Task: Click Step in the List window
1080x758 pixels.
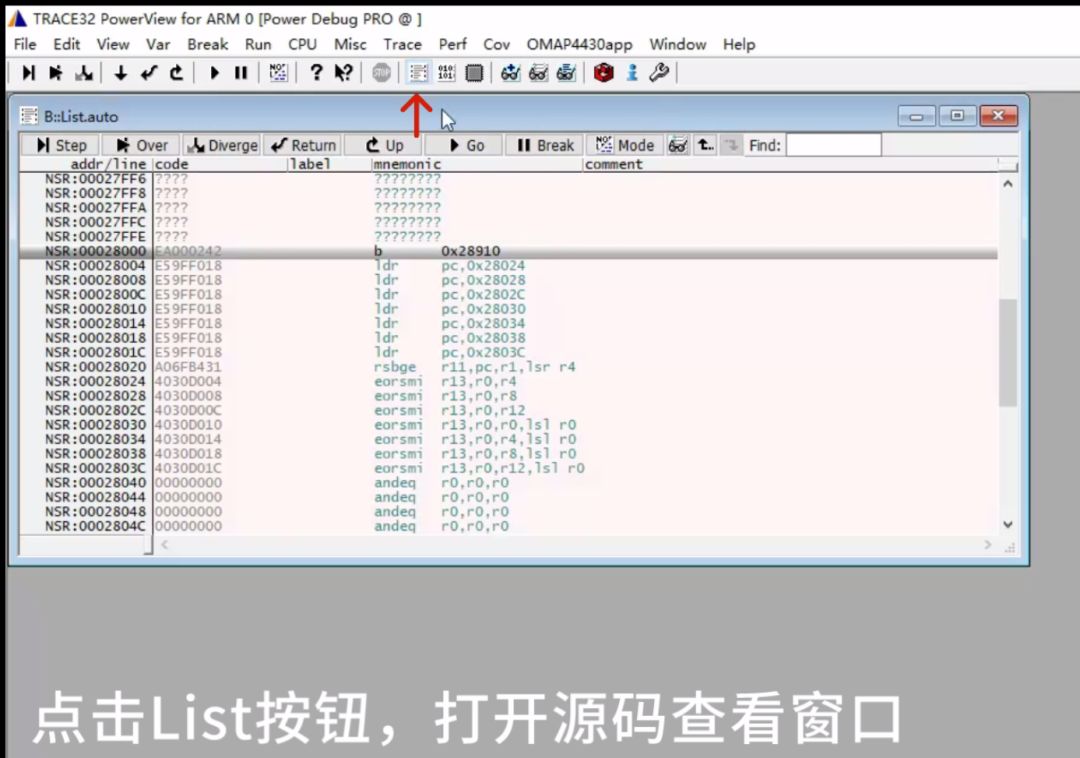Action: pos(60,145)
